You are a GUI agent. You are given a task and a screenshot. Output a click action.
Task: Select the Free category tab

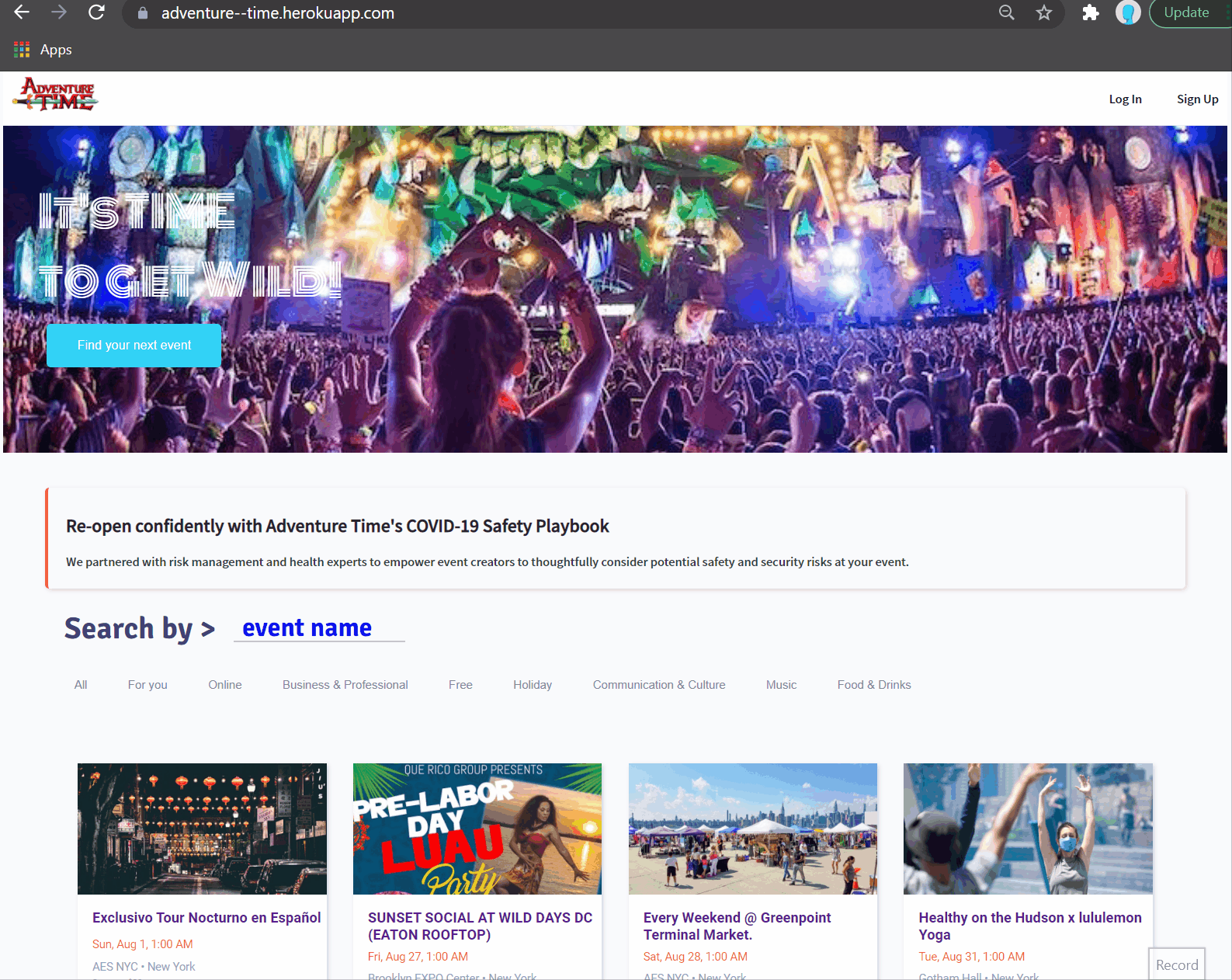(460, 685)
